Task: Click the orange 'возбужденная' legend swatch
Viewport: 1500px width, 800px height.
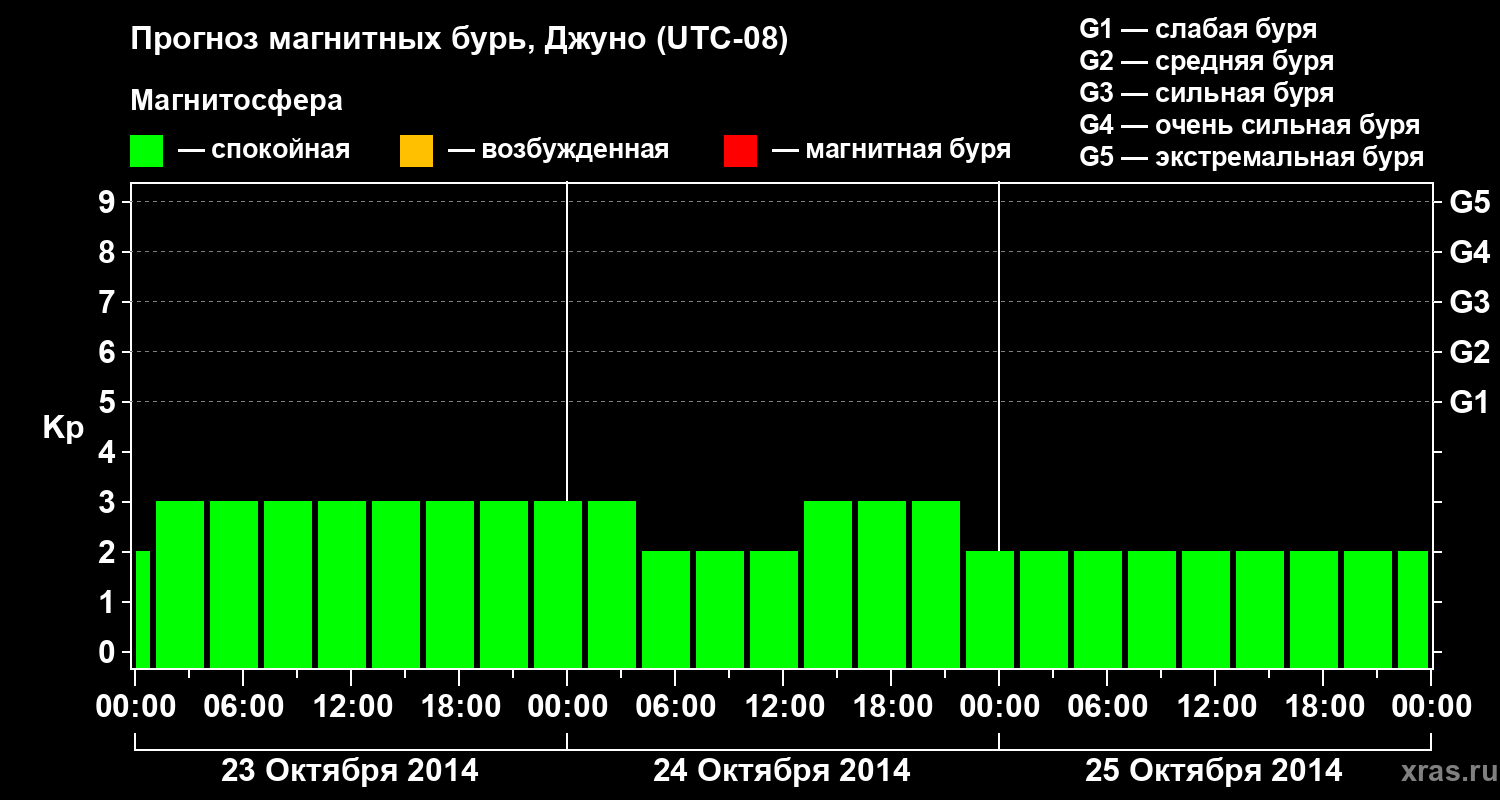Action: pyautogui.click(x=416, y=150)
